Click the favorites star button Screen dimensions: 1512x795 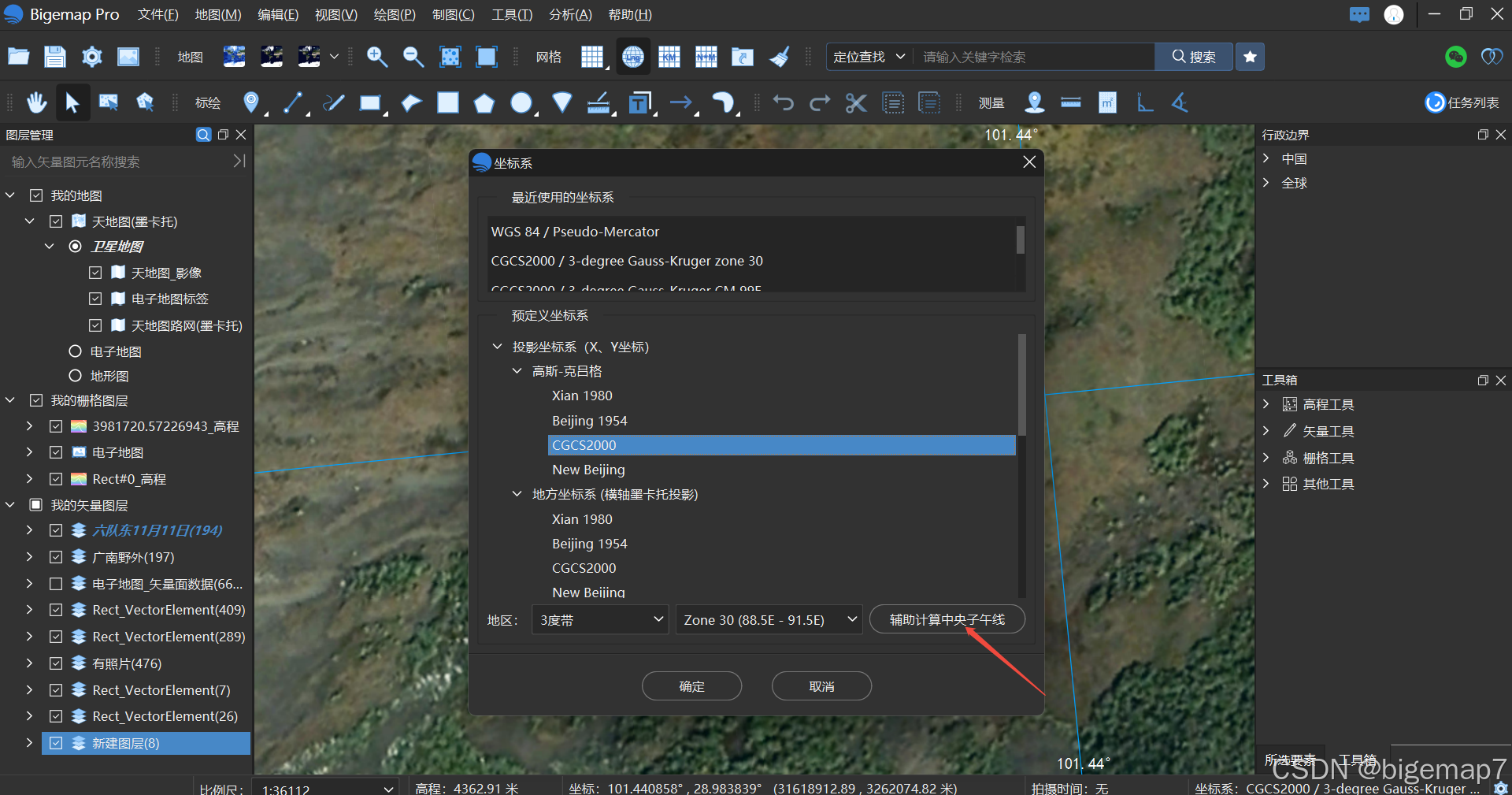pos(1250,57)
